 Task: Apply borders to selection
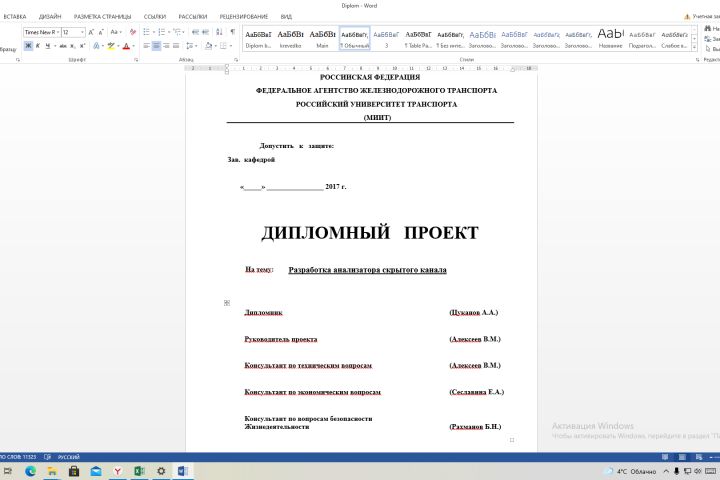point(223,45)
